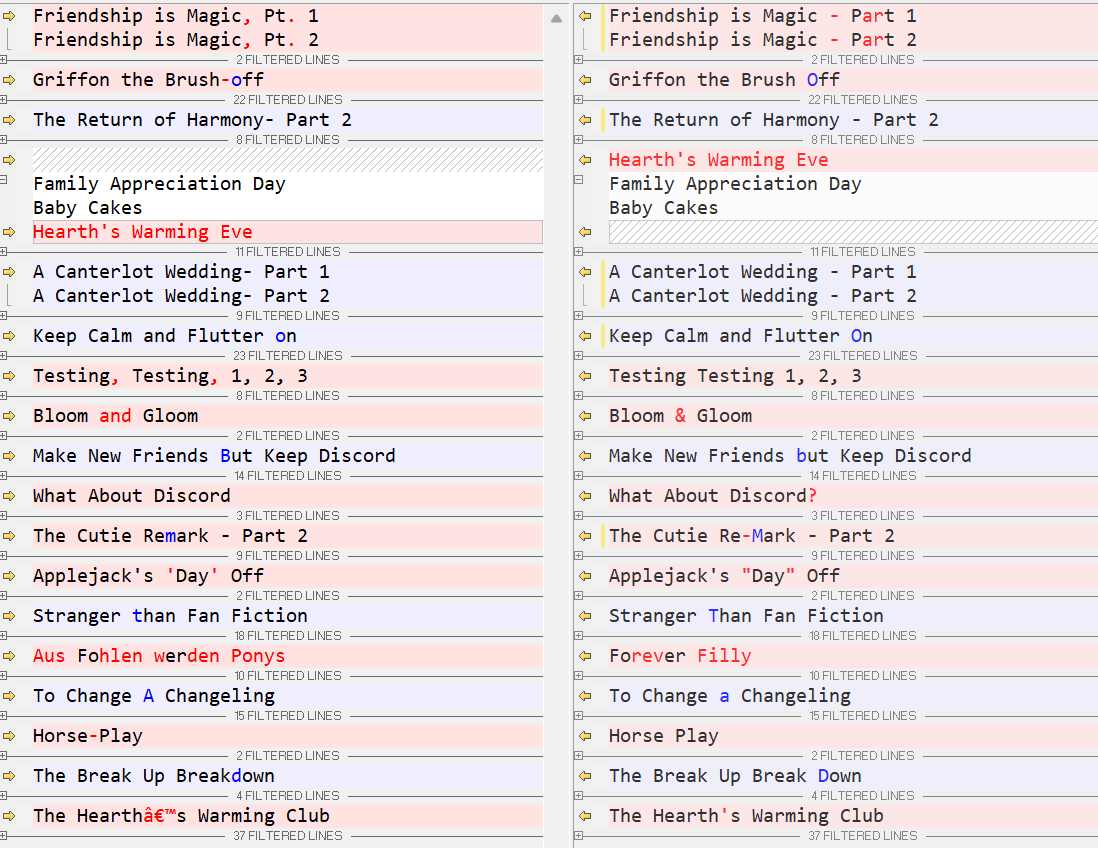Click hatched placeholder line in right pane
The height and width of the screenshot is (848, 1098).
coord(853,232)
